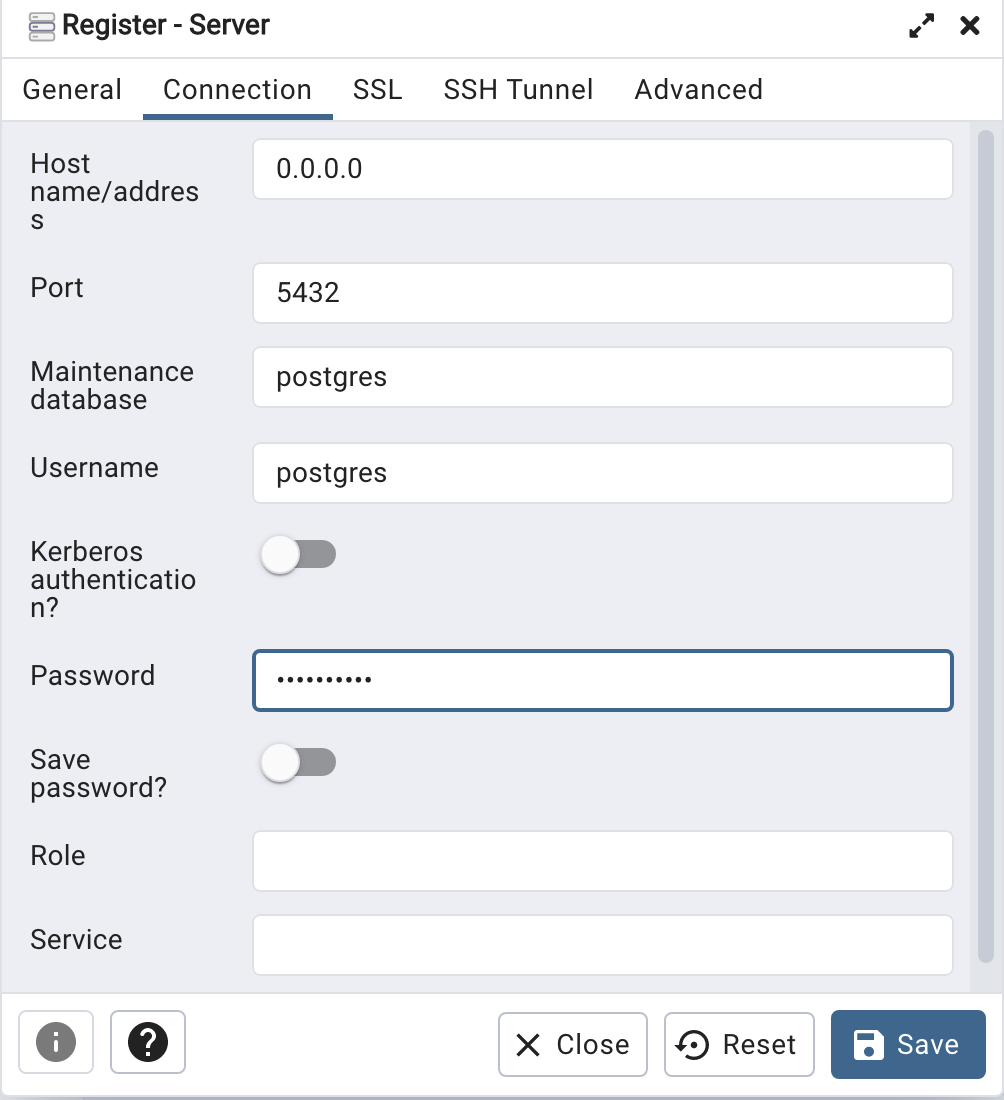The width and height of the screenshot is (1004, 1100).
Task: Toggle Kerberos authentication switch
Action: click(x=298, y=555)
